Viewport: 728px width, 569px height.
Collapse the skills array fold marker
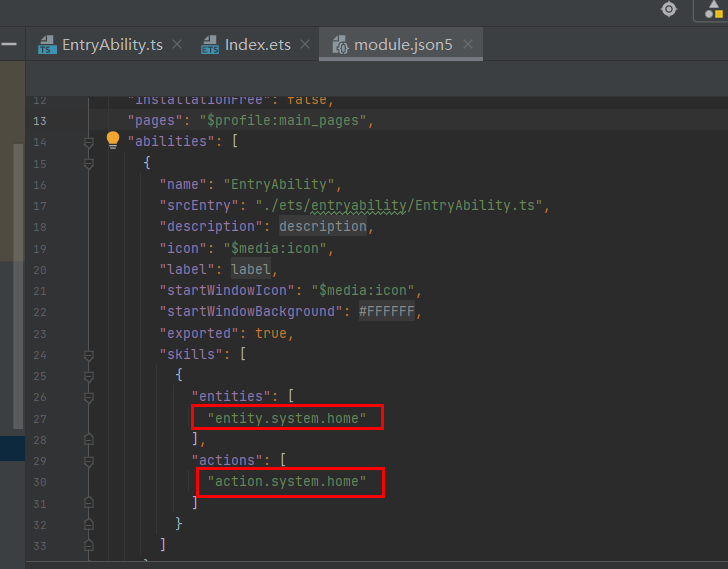point(89,356)
